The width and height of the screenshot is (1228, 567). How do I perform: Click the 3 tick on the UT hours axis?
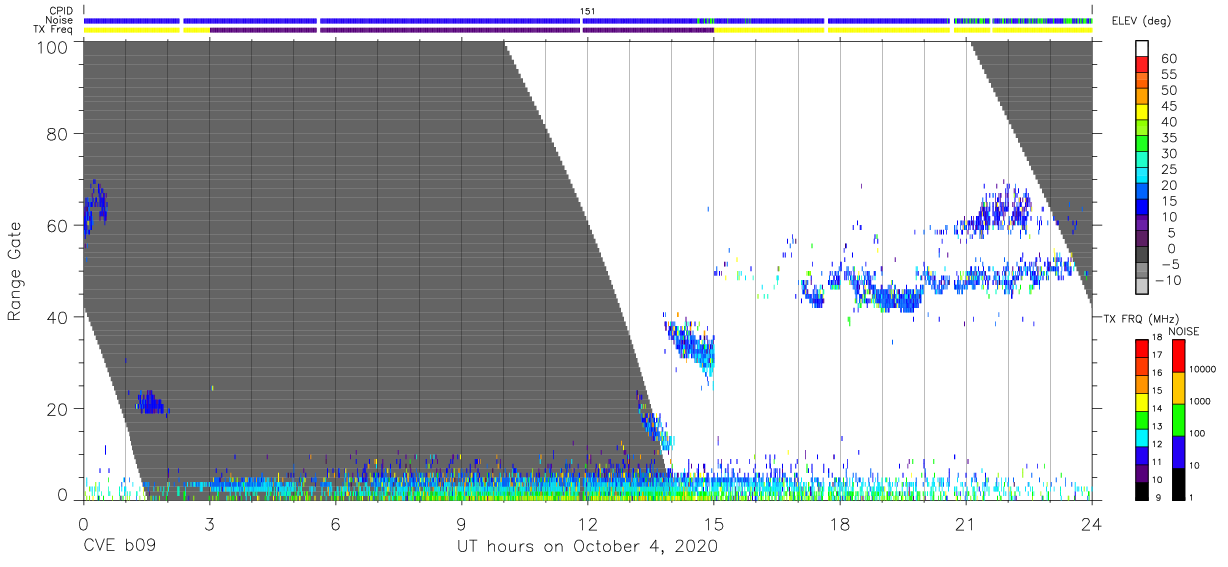pyautogui.click(x=209, y=524)
